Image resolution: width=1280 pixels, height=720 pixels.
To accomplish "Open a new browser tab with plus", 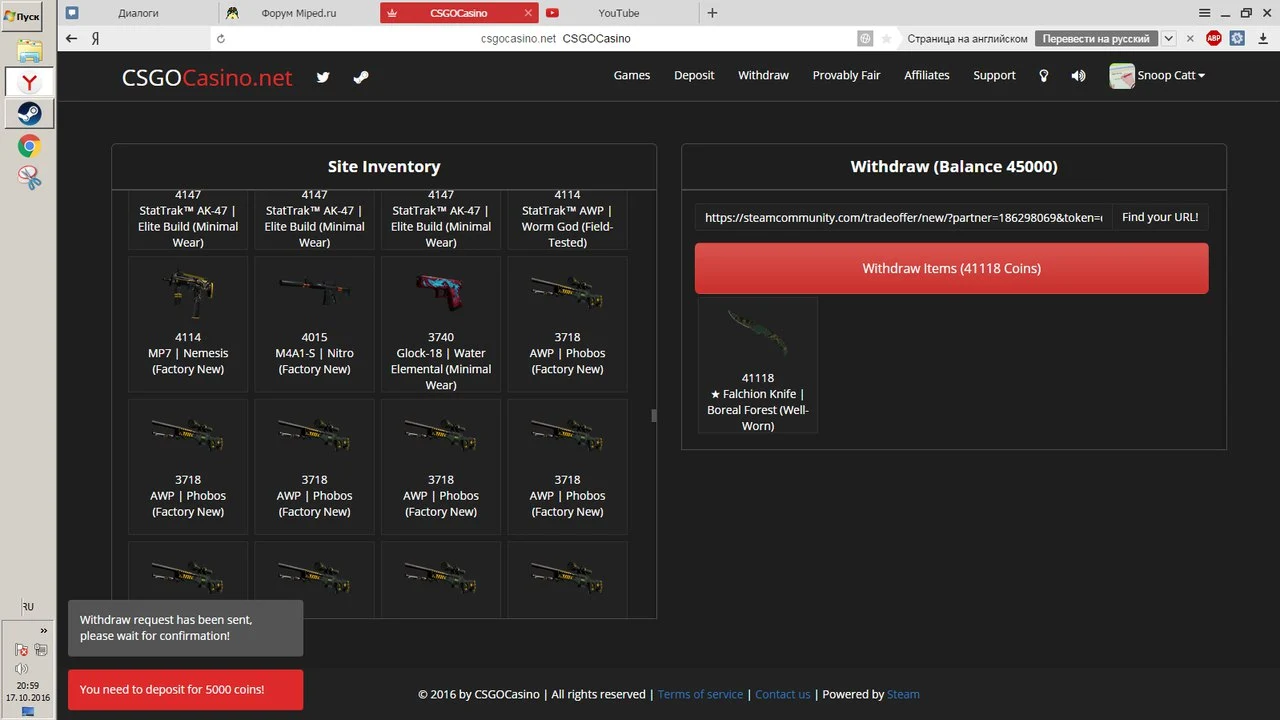I will pos(712,13).
